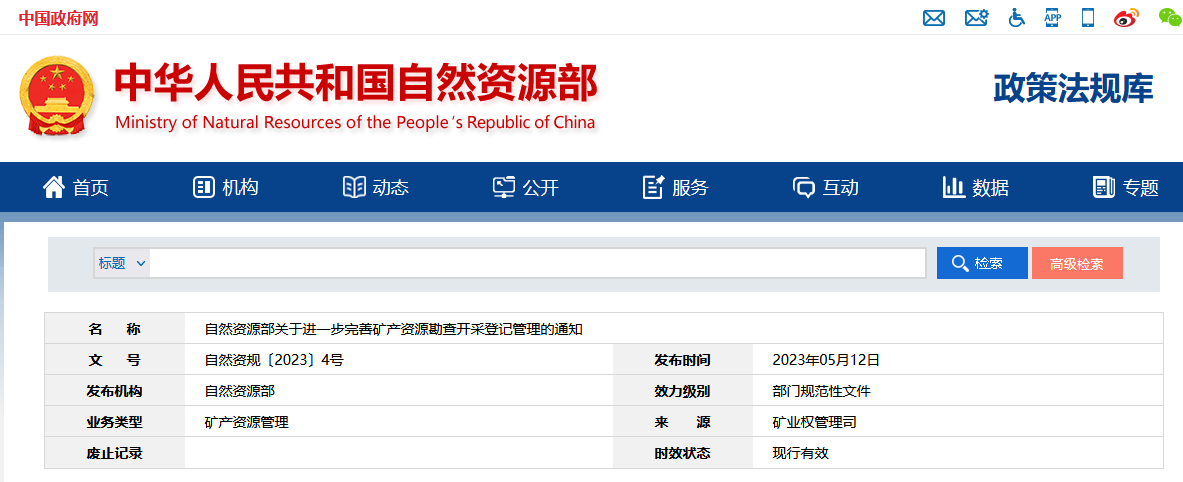The height and width of the screenshot is (482, 1183).
Task: Open the Weibo icon
Action: [x=1126, y=18]
